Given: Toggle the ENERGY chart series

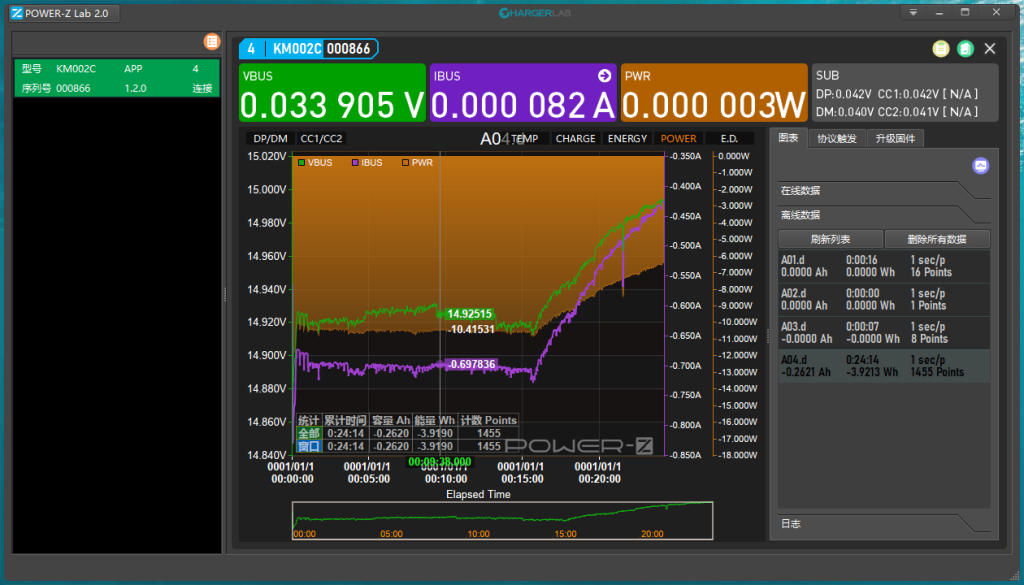Looking at the screenshot, I should click(627, 138).
